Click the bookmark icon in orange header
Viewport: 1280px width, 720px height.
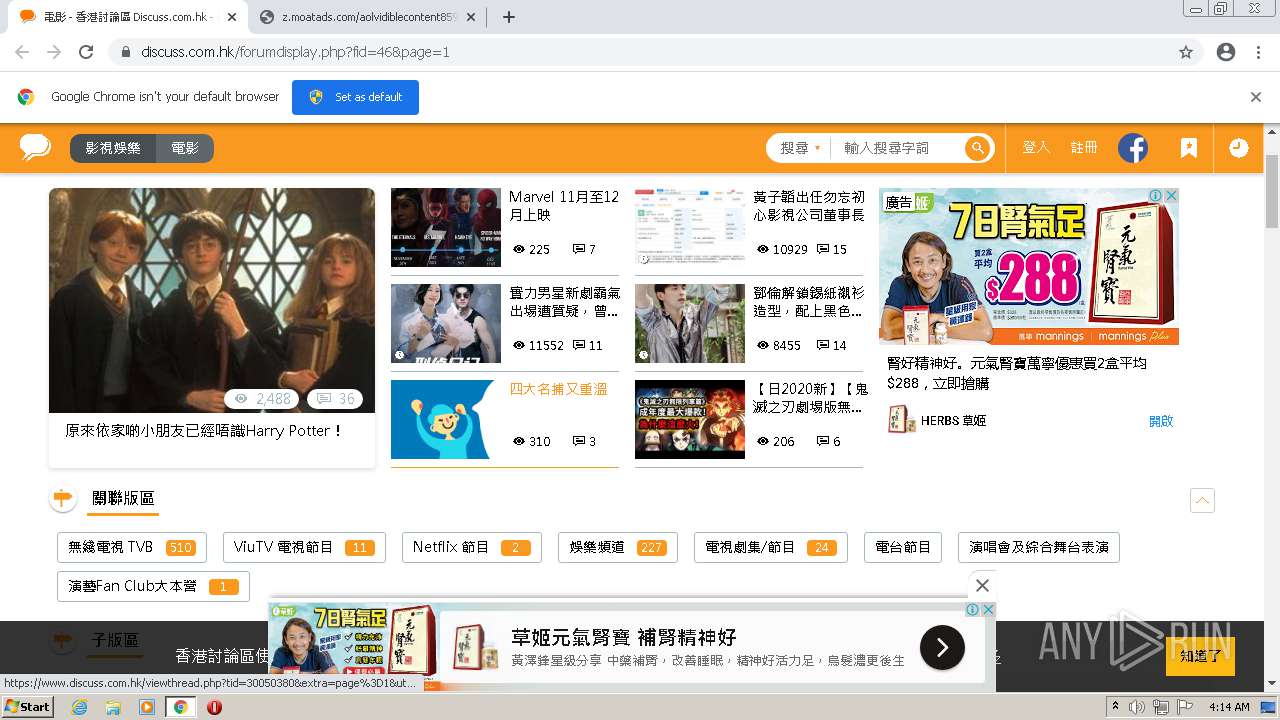pos(1188,148)
